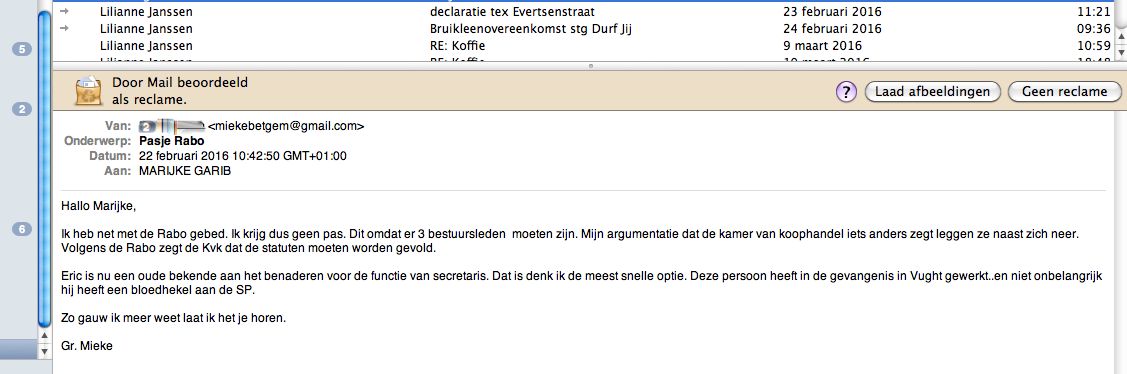Select recipient MARIJKE GARIB
Screen dimensions: 1127x374
[185, 170]
